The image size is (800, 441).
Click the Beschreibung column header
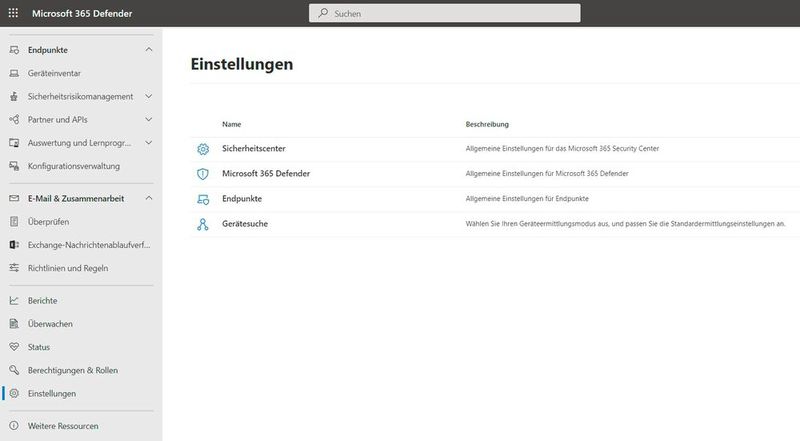click(487, 124)
